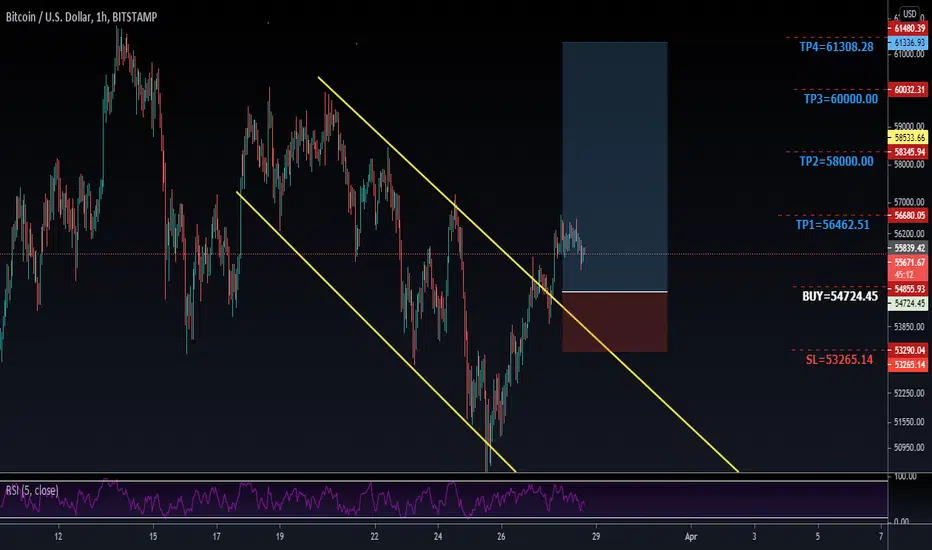932x550 pixels.
Task: Select the red 60032.31 price tag
Action: pos(908,90)
